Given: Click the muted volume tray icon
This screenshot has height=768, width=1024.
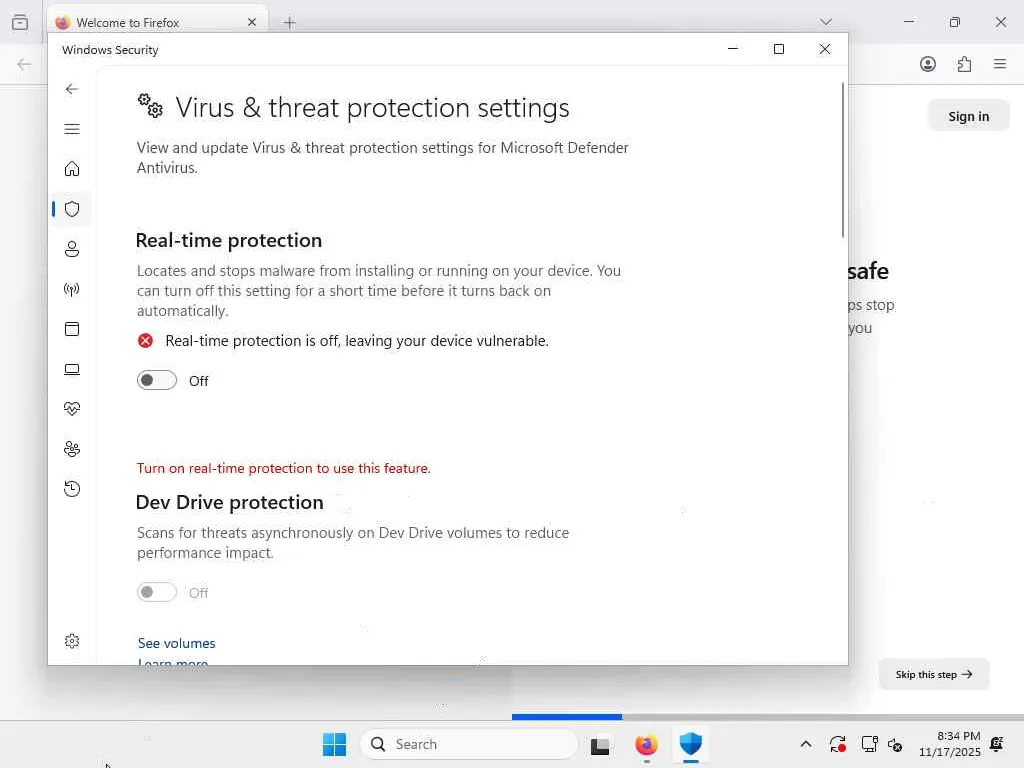Looking at the screenshot, I should pyautogui.click(x=895, y=744).
